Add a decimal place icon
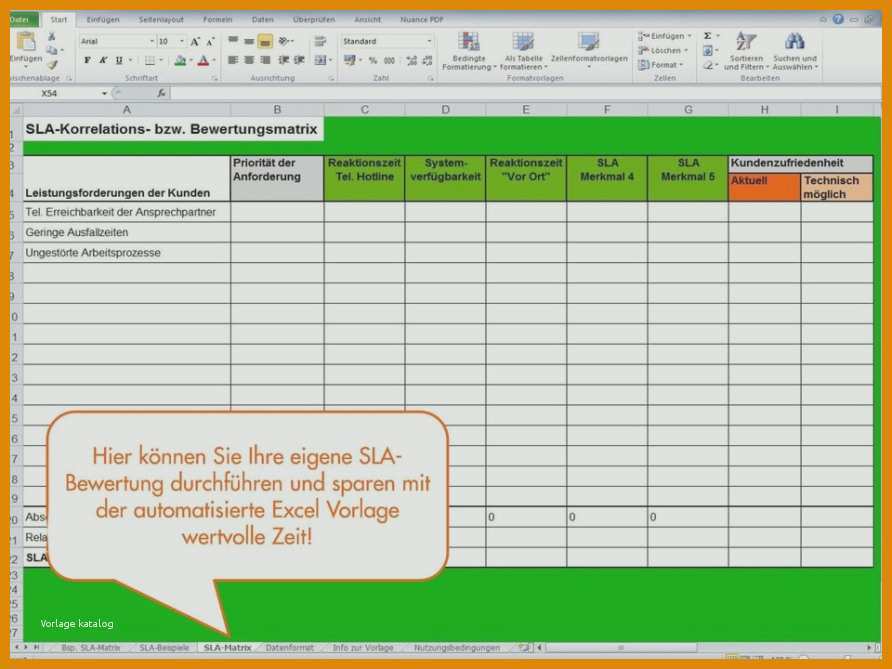 tap(411, 60)
